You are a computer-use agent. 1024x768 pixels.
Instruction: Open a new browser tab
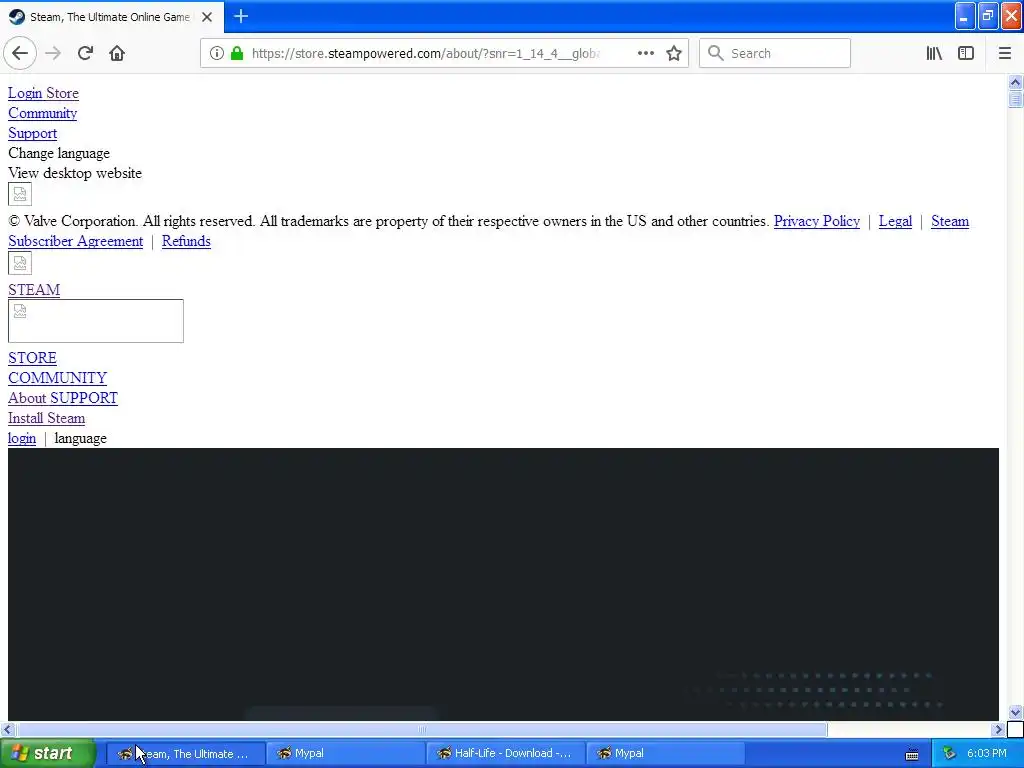(x=241, y=16)
